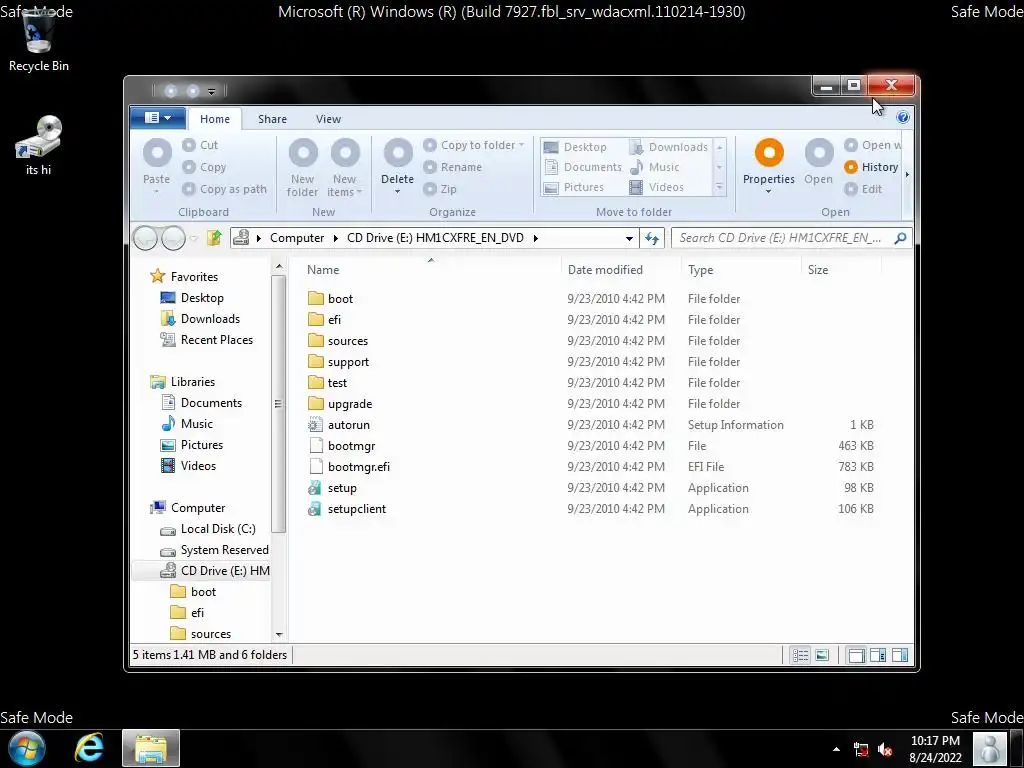Move to Pictures in Move to folder
The image size is (1024, 768).
coord(574,187)
